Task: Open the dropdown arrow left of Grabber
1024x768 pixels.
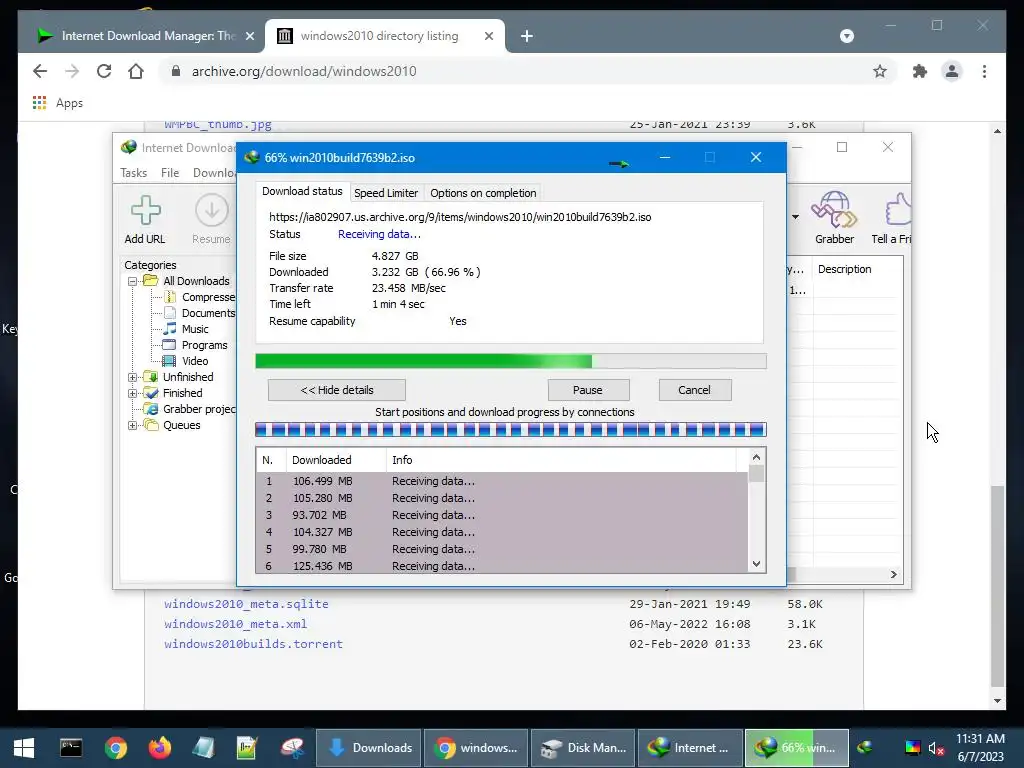Action: click(795, 217)
